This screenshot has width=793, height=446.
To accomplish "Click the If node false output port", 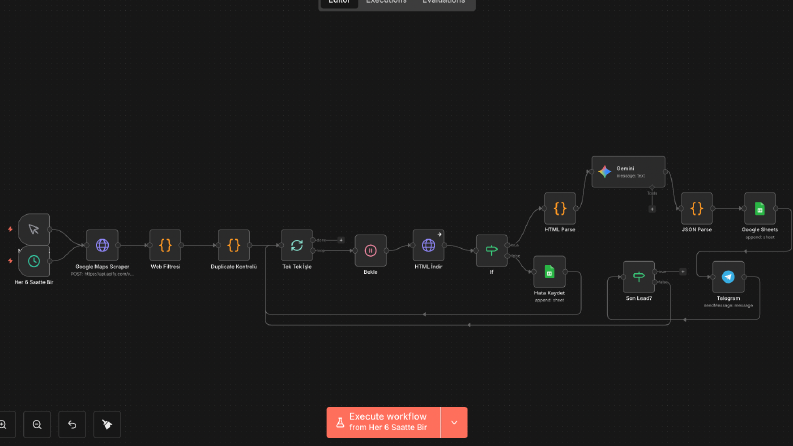I will [507, 256].
